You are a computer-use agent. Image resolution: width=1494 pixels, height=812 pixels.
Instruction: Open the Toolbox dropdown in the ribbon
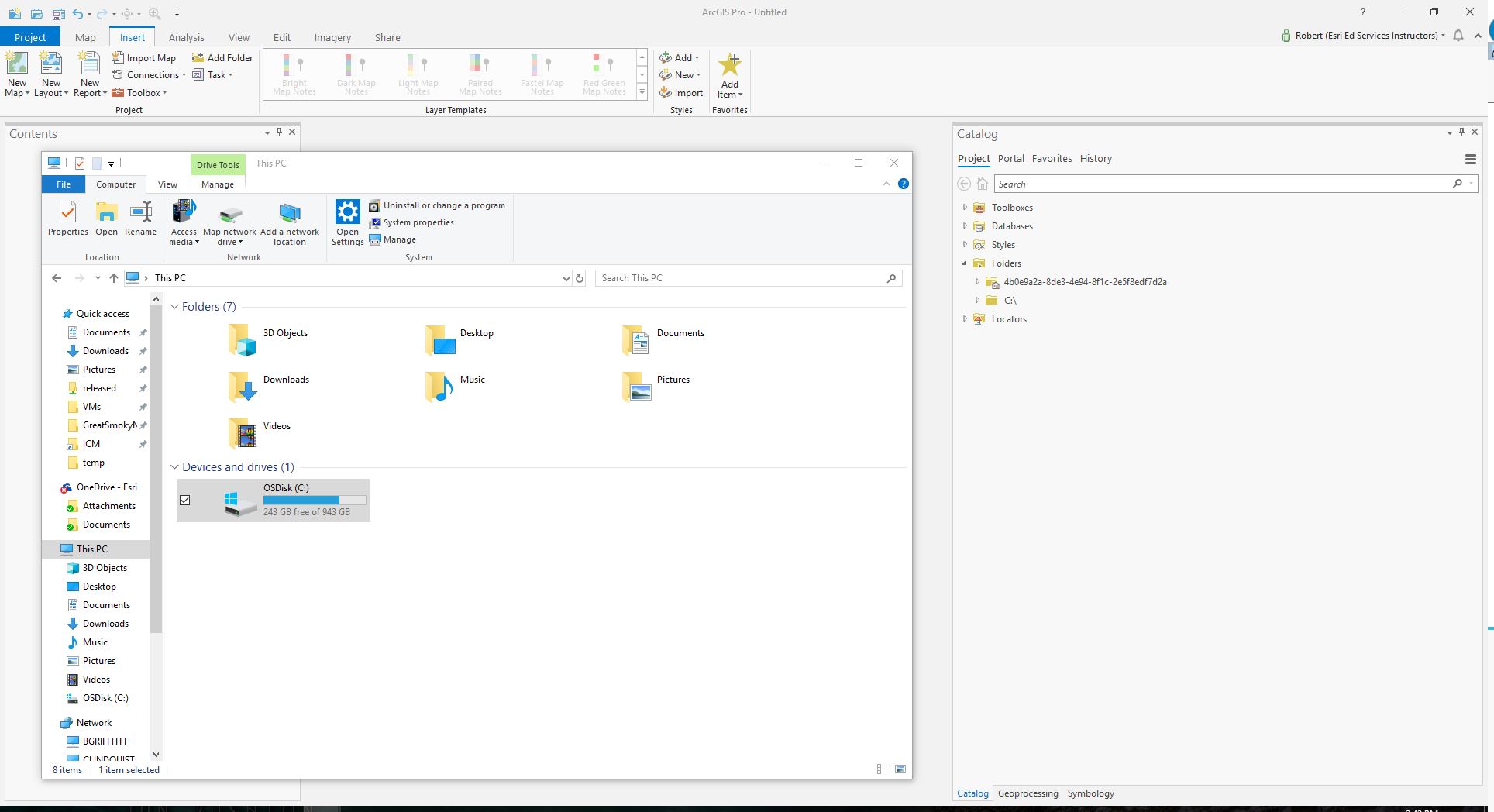139,93
